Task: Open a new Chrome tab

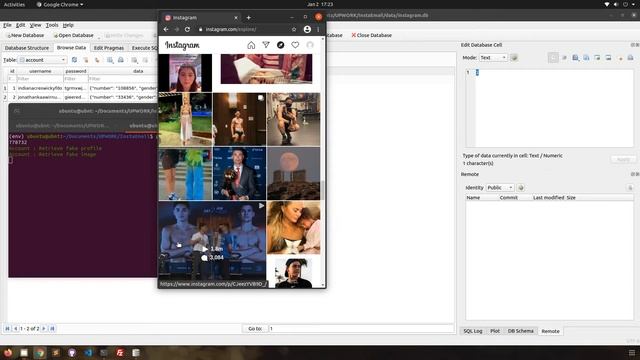Action: click(x=248, y=18)
